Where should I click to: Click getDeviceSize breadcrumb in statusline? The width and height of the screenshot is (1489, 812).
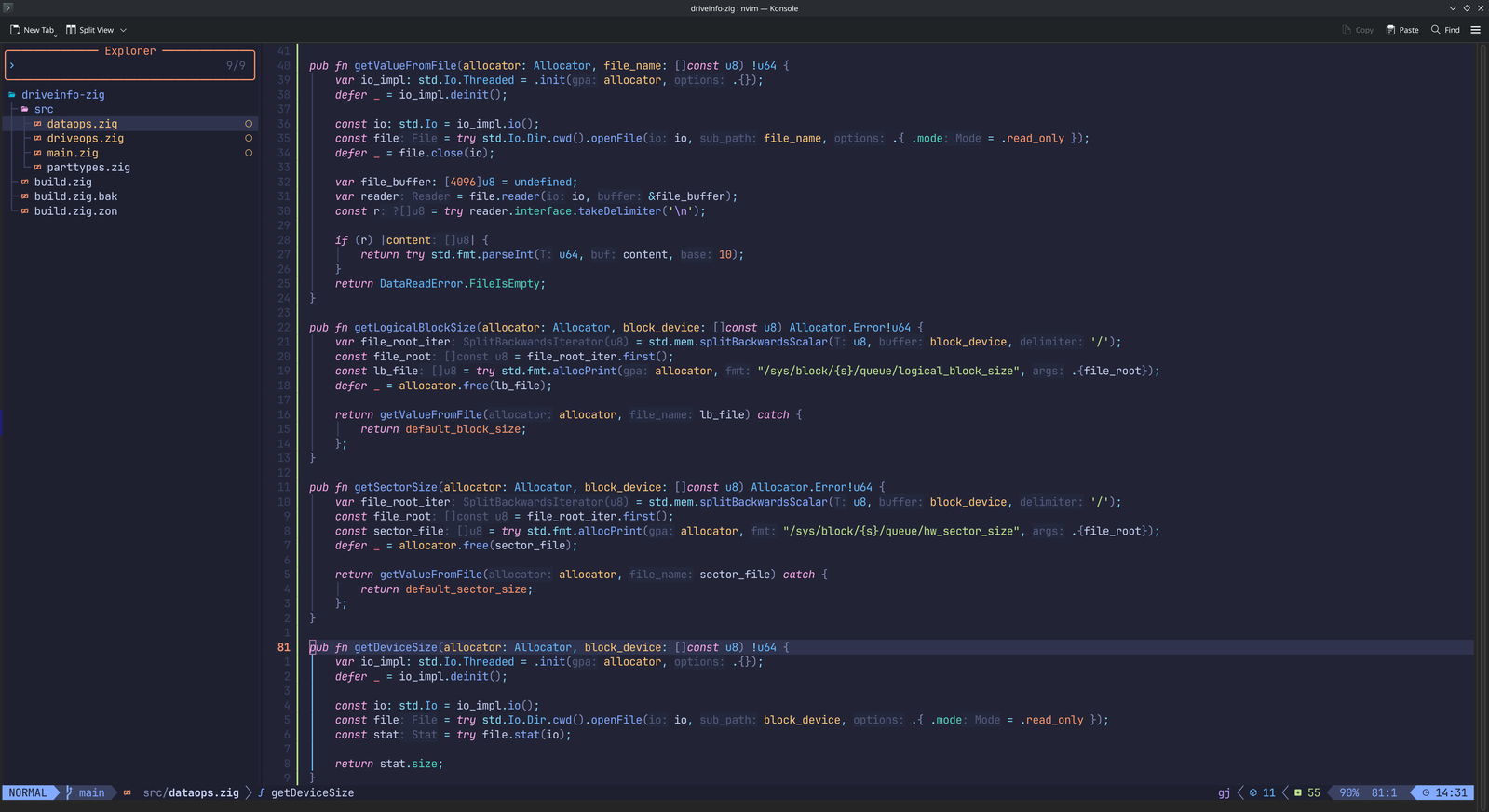tap(312, 793)
